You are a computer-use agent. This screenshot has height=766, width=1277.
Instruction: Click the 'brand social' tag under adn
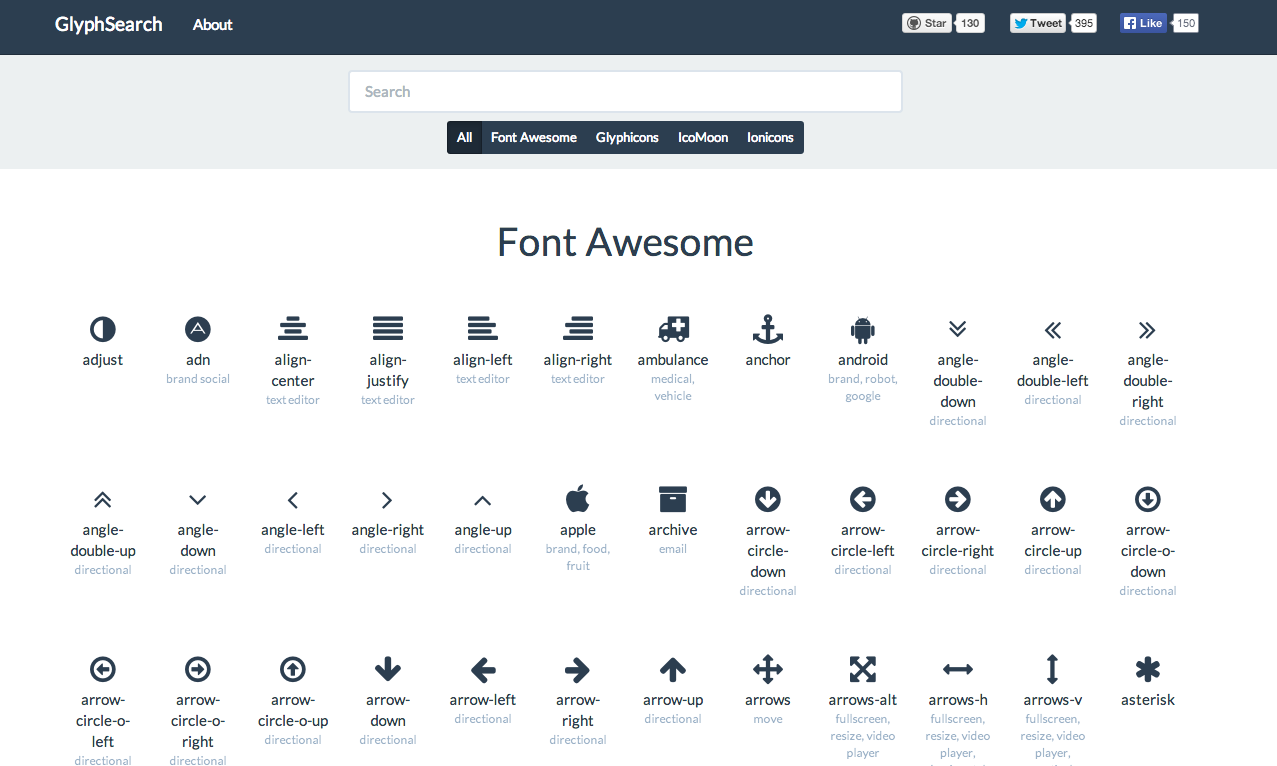[198, 379]
